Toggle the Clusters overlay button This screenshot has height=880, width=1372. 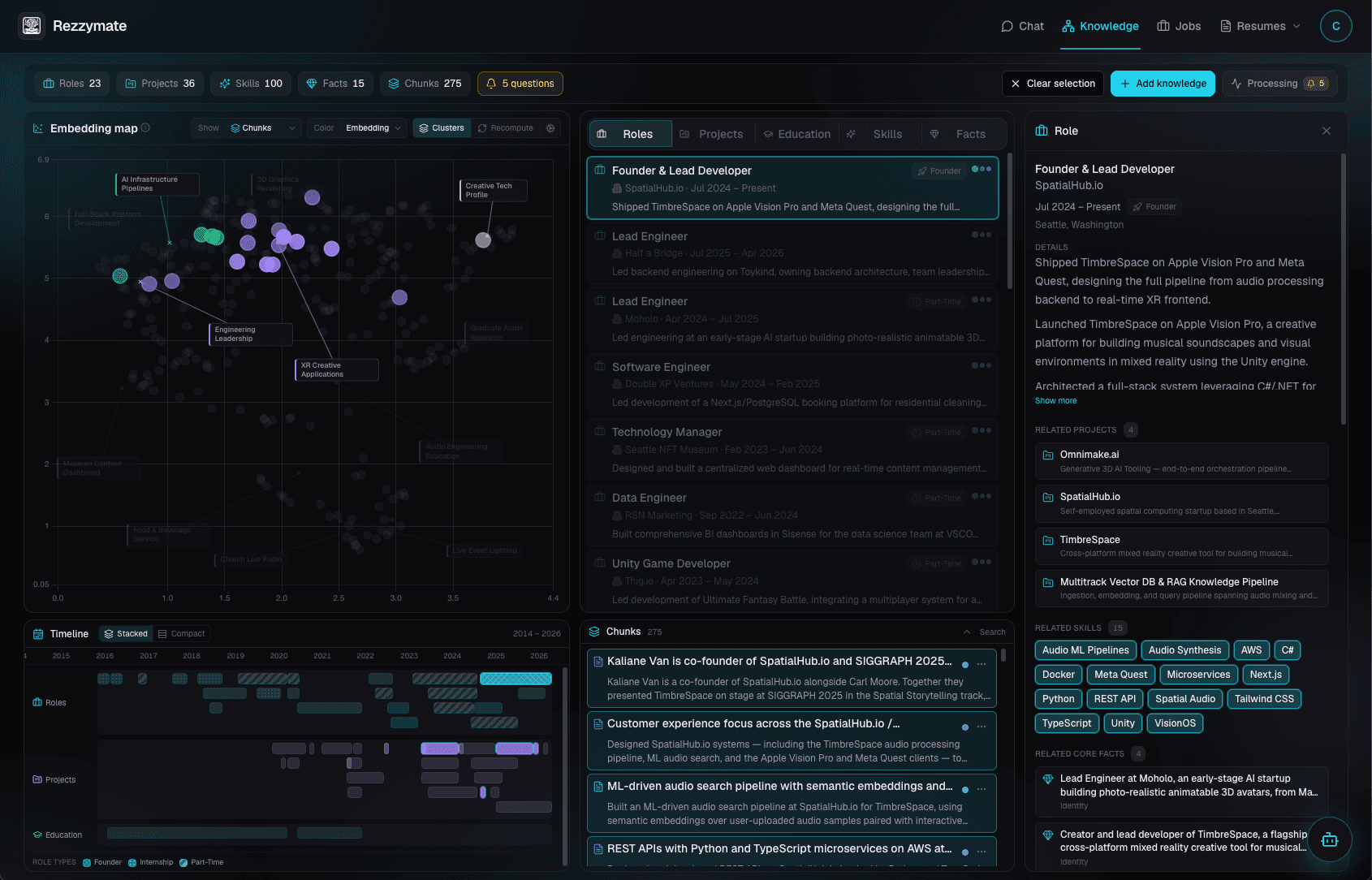pos(442,128)
